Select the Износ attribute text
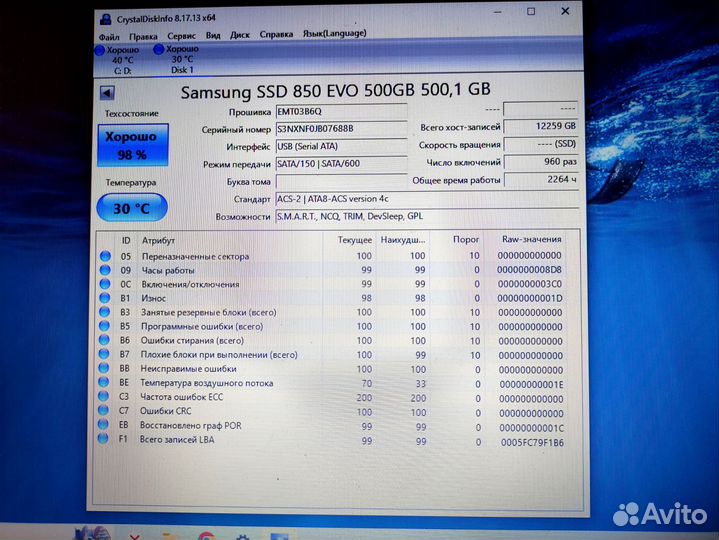The height and width of the screenshot is (540, 719). point(153,298)
